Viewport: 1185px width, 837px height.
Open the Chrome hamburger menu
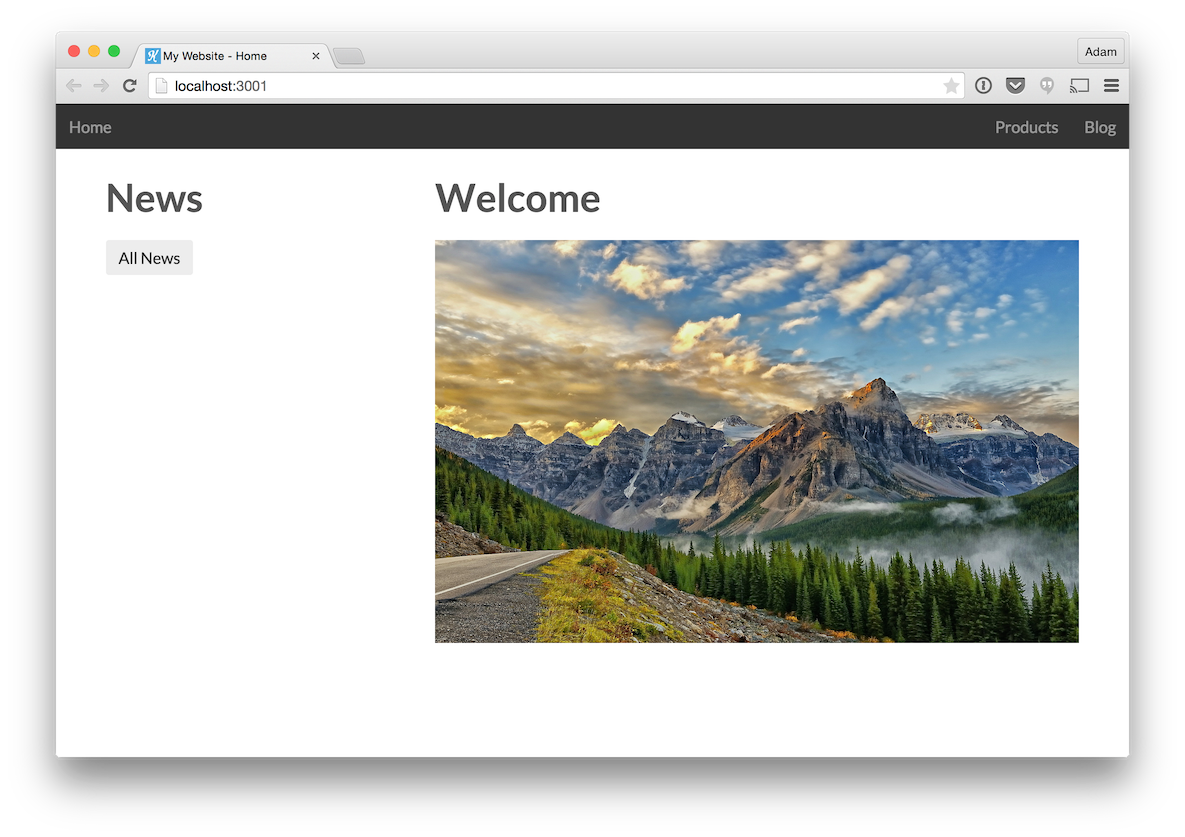(1111, 86)
